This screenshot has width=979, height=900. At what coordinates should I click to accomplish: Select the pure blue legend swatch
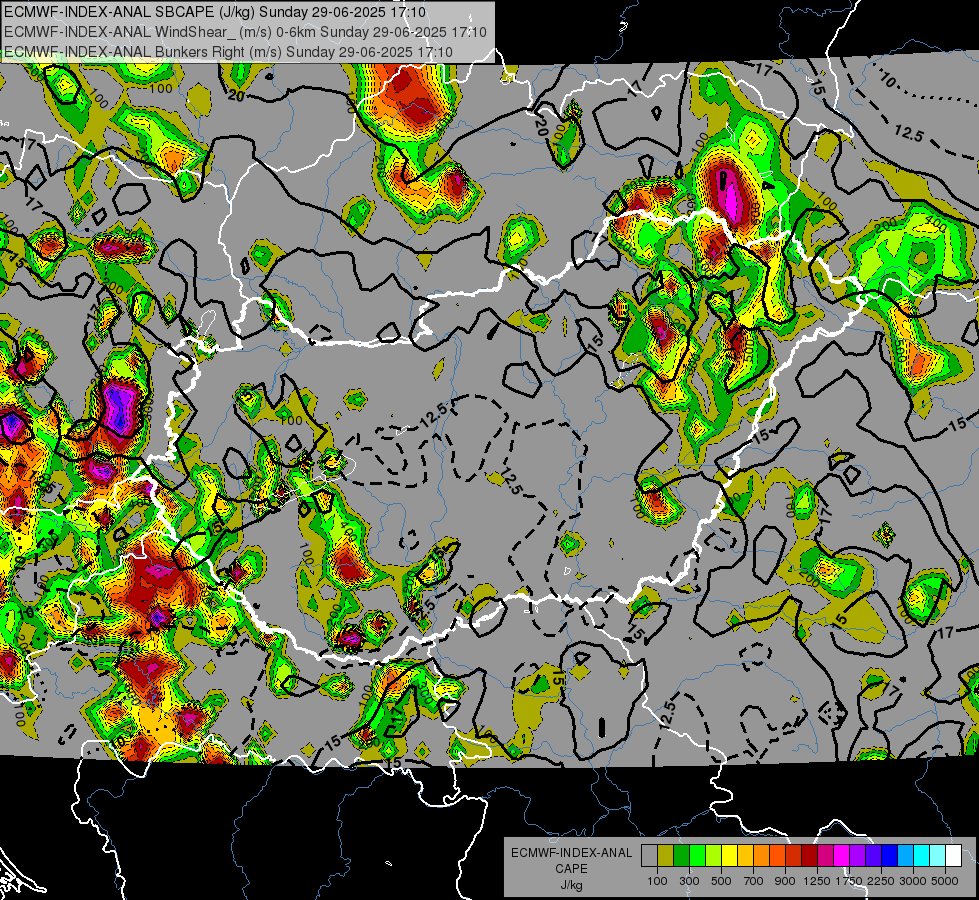(x=890, y=855)
